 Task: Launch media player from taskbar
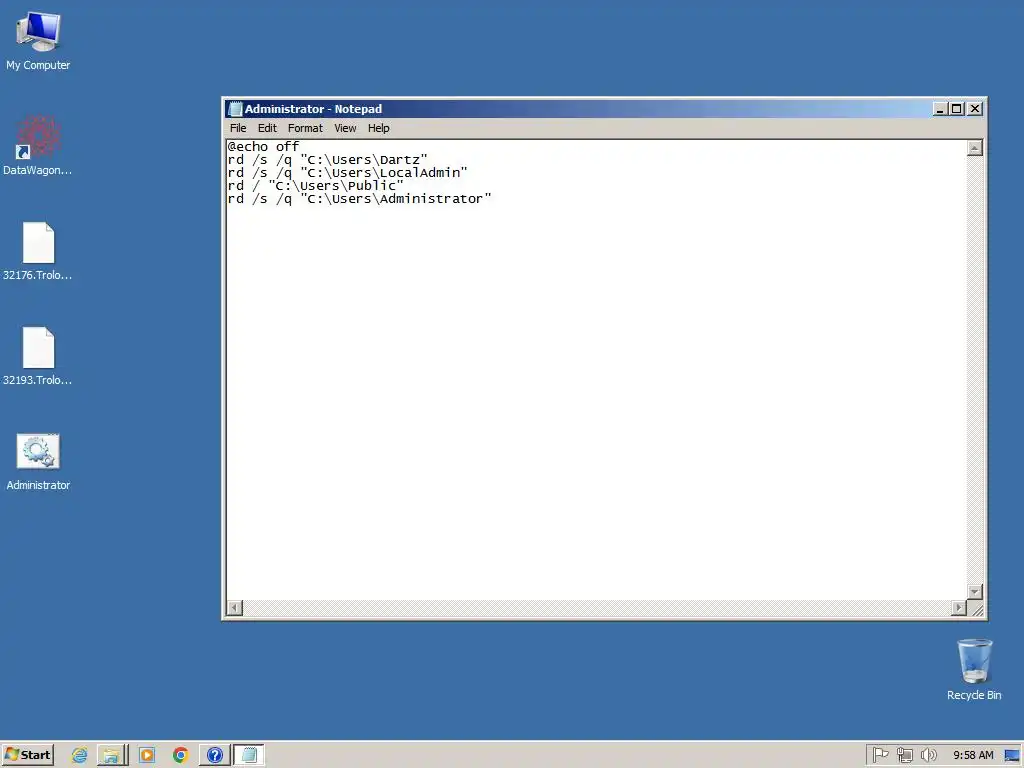coord(147,755)
